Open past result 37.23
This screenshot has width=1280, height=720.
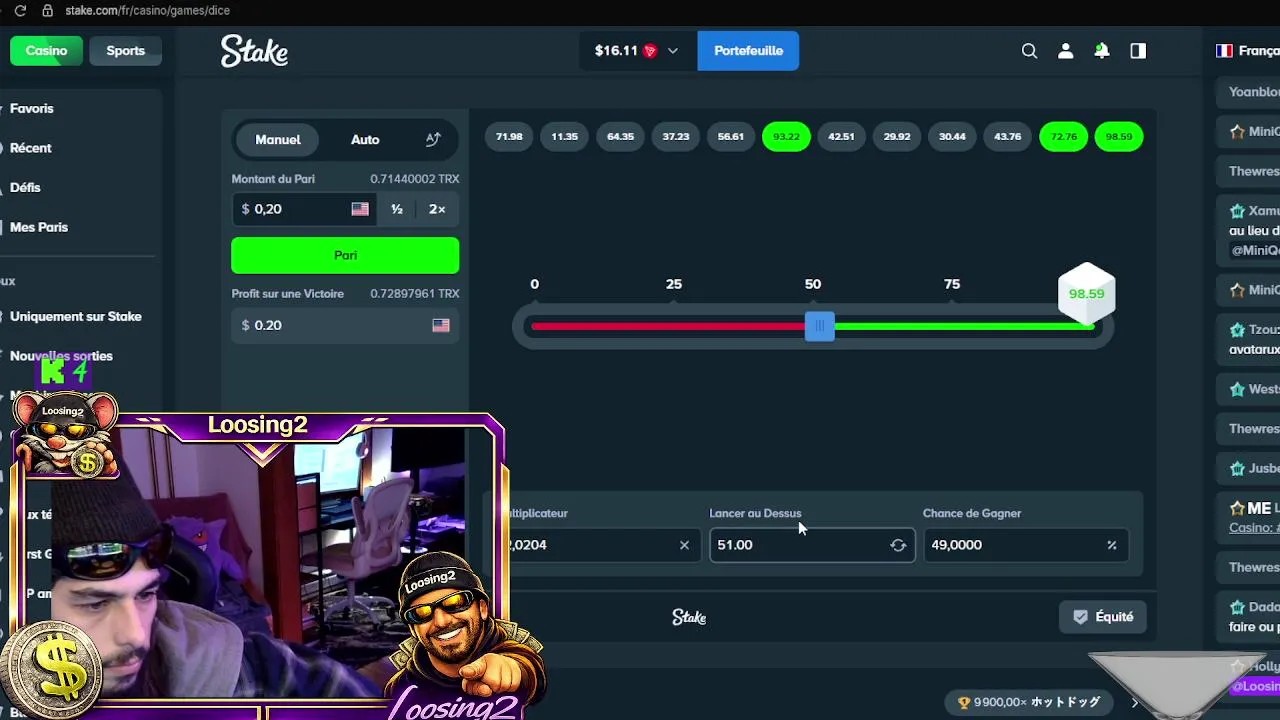676,137
